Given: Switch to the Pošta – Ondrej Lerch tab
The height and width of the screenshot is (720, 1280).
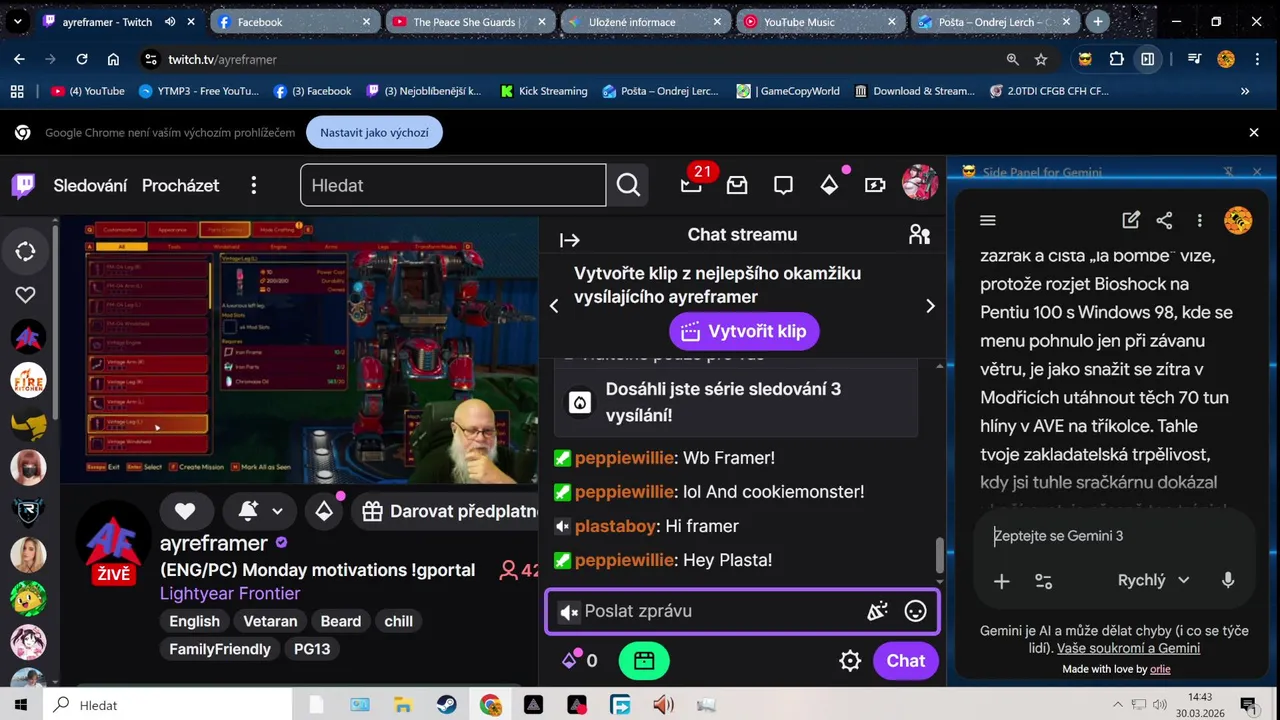Looking at the screenshot, I should tap(995, 21).
